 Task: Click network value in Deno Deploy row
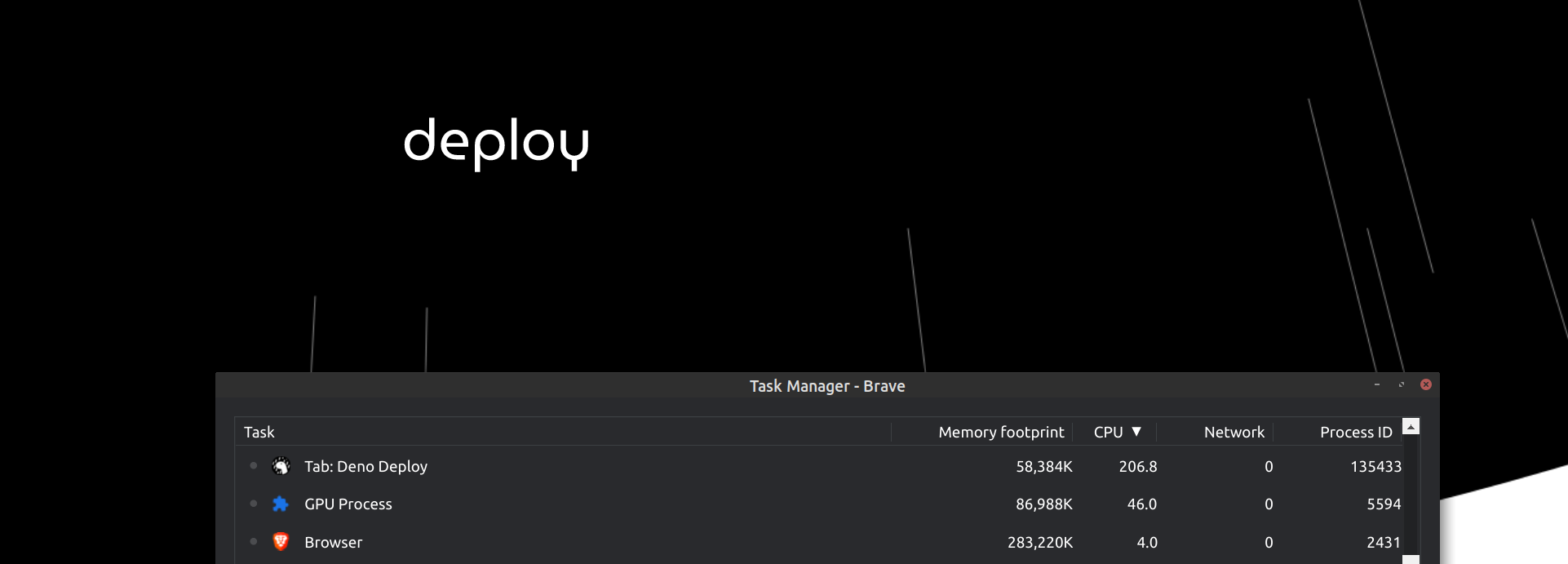coord(1269,467)
